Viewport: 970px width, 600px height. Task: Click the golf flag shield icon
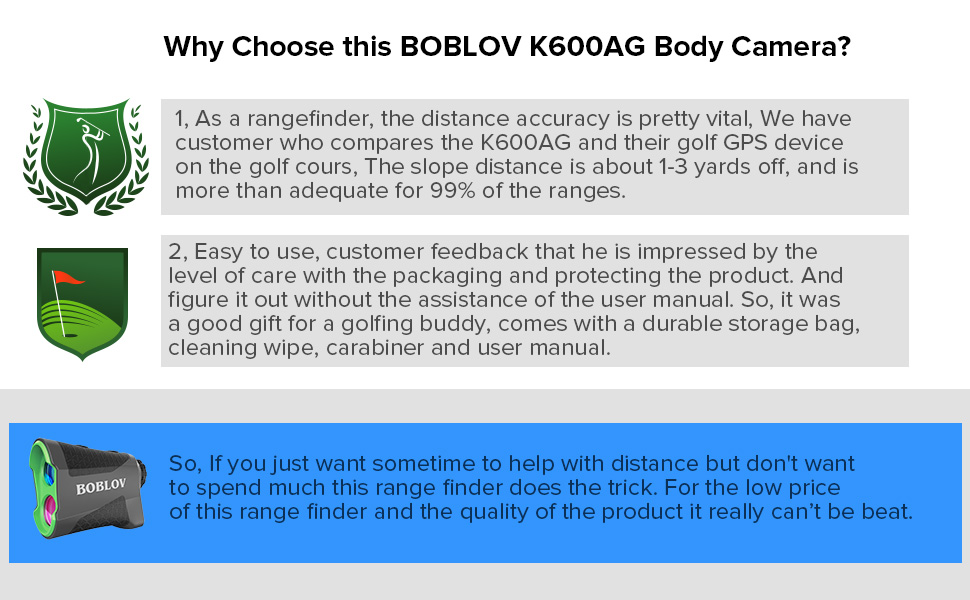click(82, 302)
